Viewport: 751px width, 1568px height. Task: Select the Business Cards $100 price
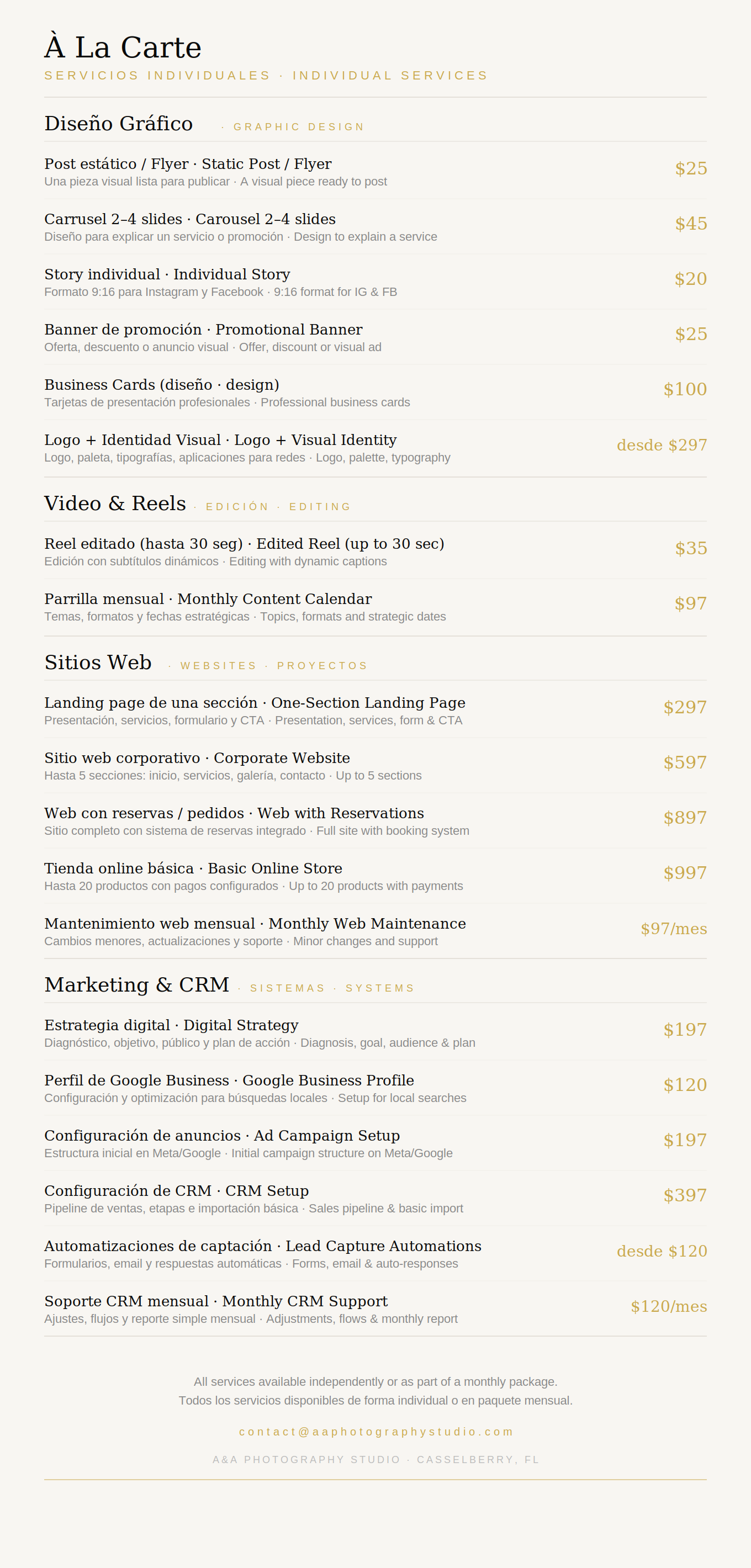pos(685,389)
